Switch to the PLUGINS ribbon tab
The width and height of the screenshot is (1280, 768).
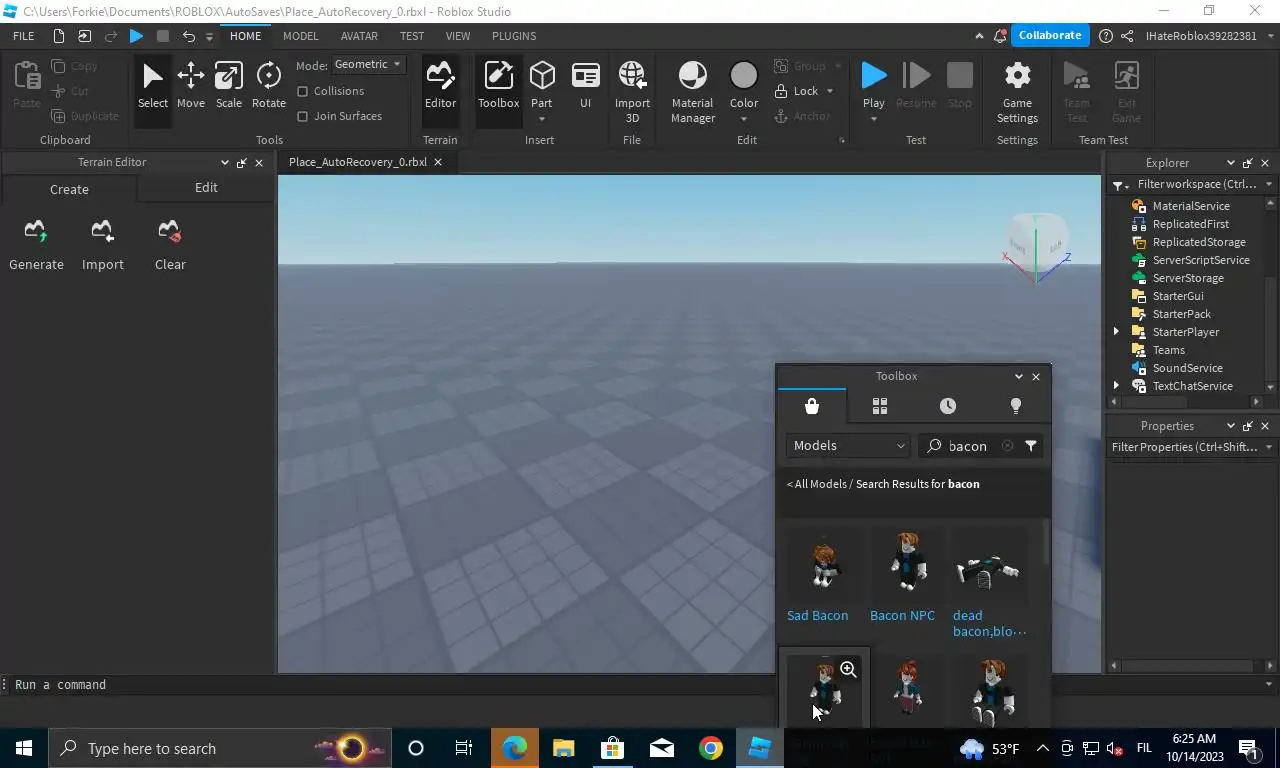(x=514, y=36)
